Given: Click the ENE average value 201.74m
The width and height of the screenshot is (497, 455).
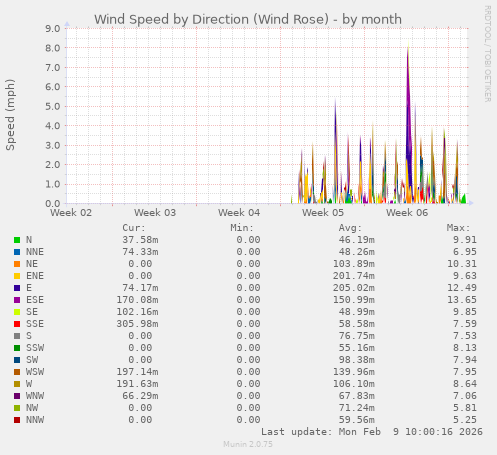Looking at the screenshot, I should [354, 276].
